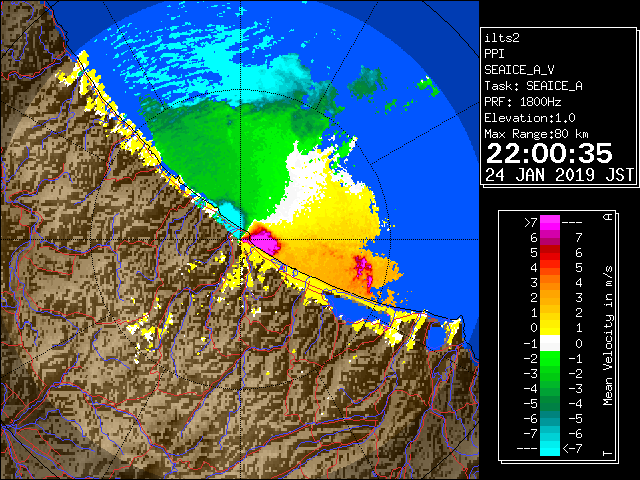
Task: Click the 'Elevation:1.0' text
Action: click(530, 118)
